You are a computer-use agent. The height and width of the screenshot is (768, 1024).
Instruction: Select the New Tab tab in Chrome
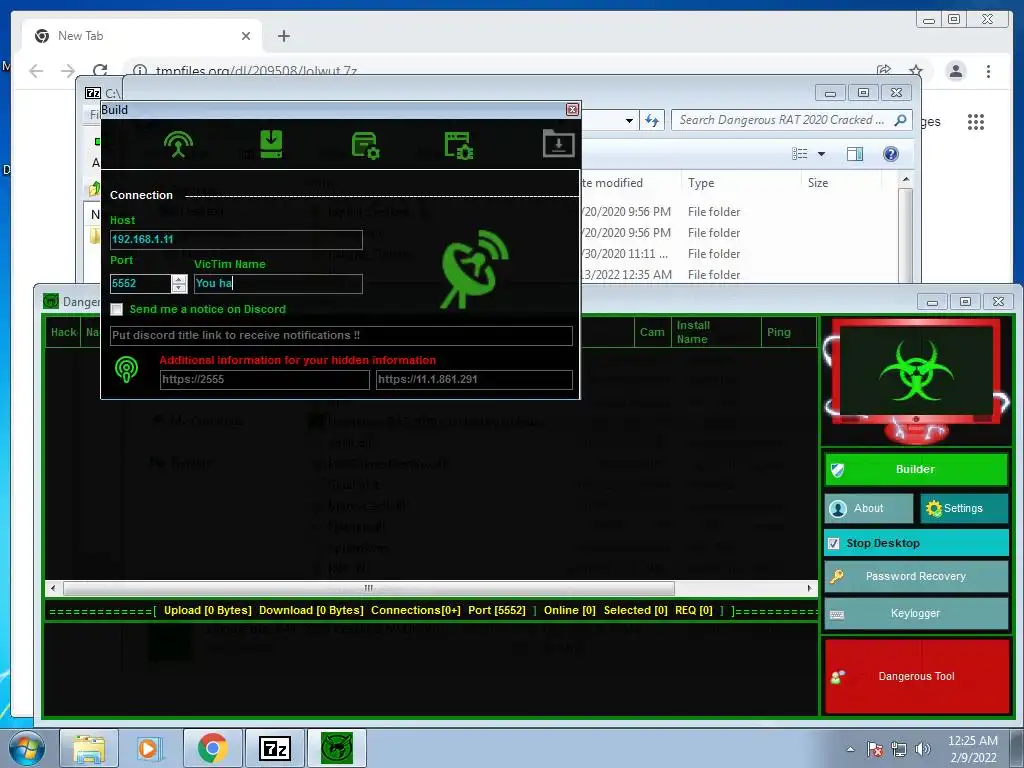point(142,36)
